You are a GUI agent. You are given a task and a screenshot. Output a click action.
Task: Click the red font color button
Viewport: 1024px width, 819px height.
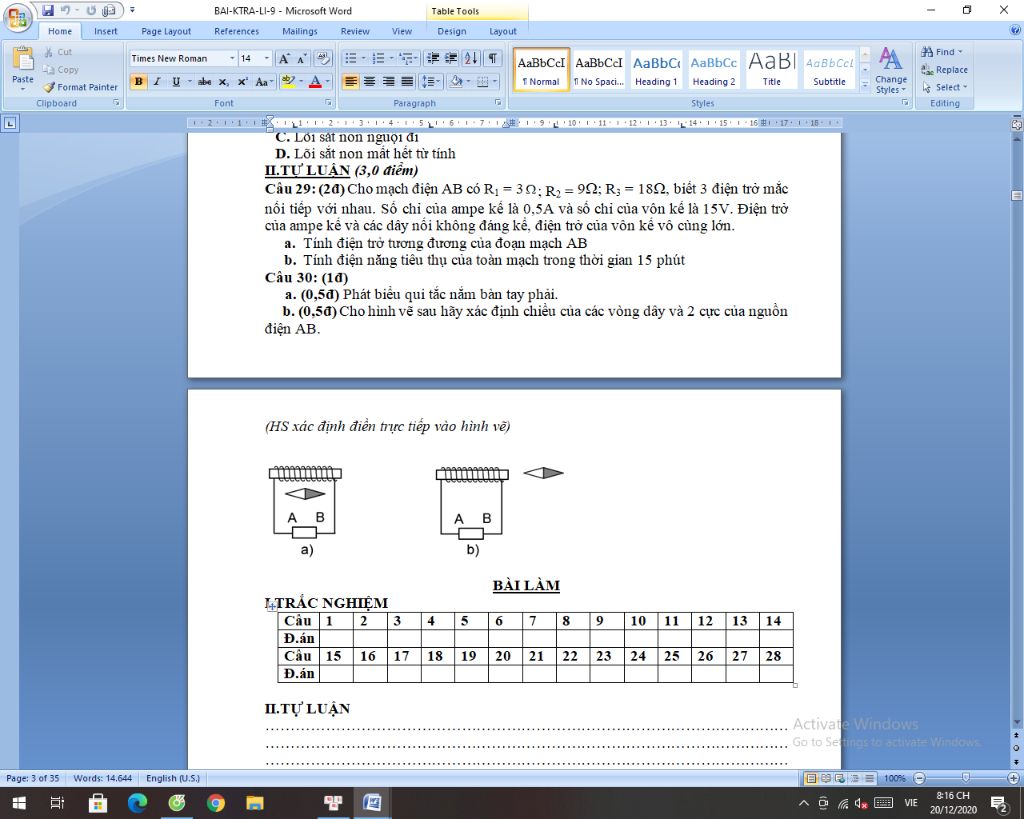tap(315, 82)
